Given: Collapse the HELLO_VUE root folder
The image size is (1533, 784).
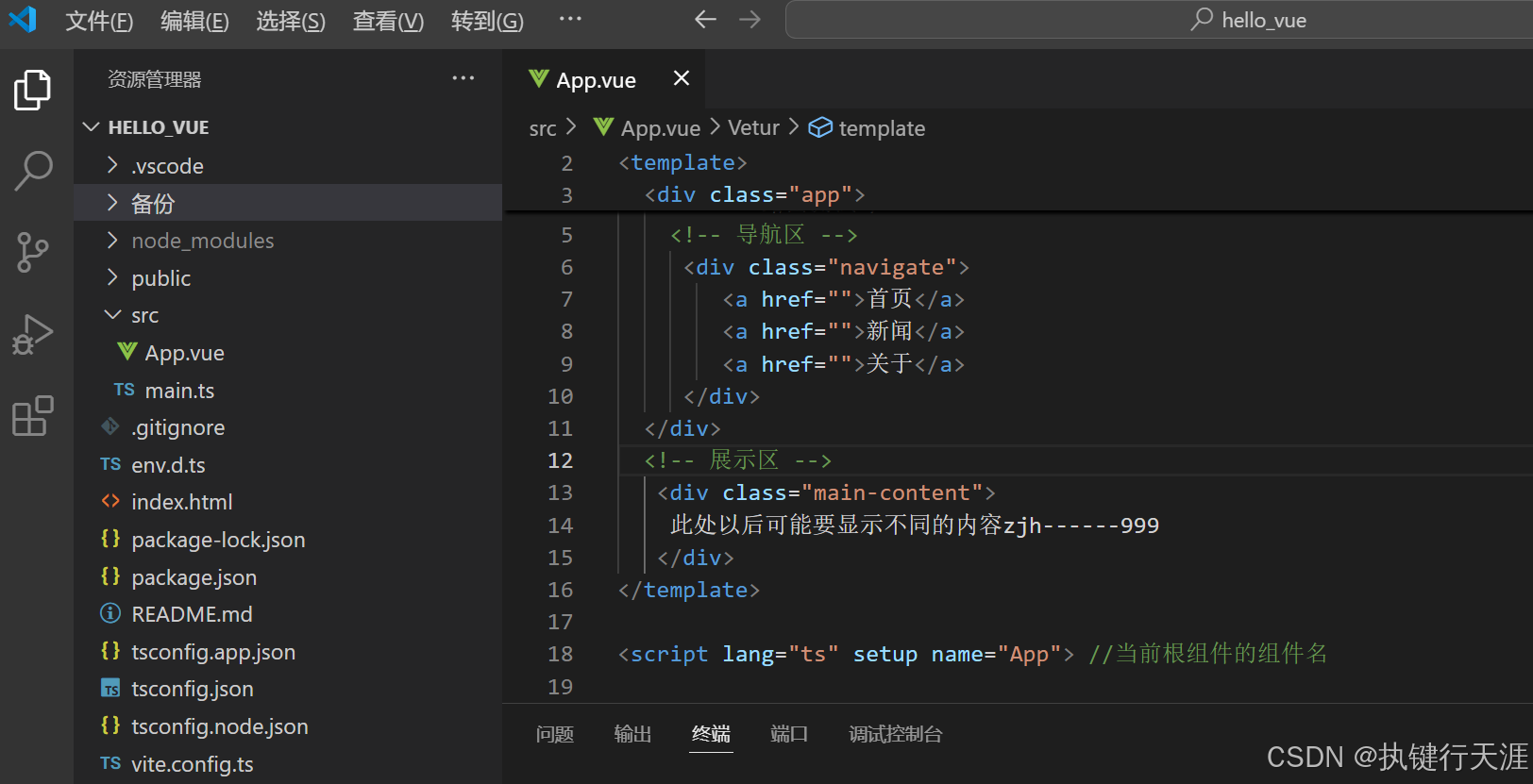Looking at the screenshot, I should click(289, 127).
